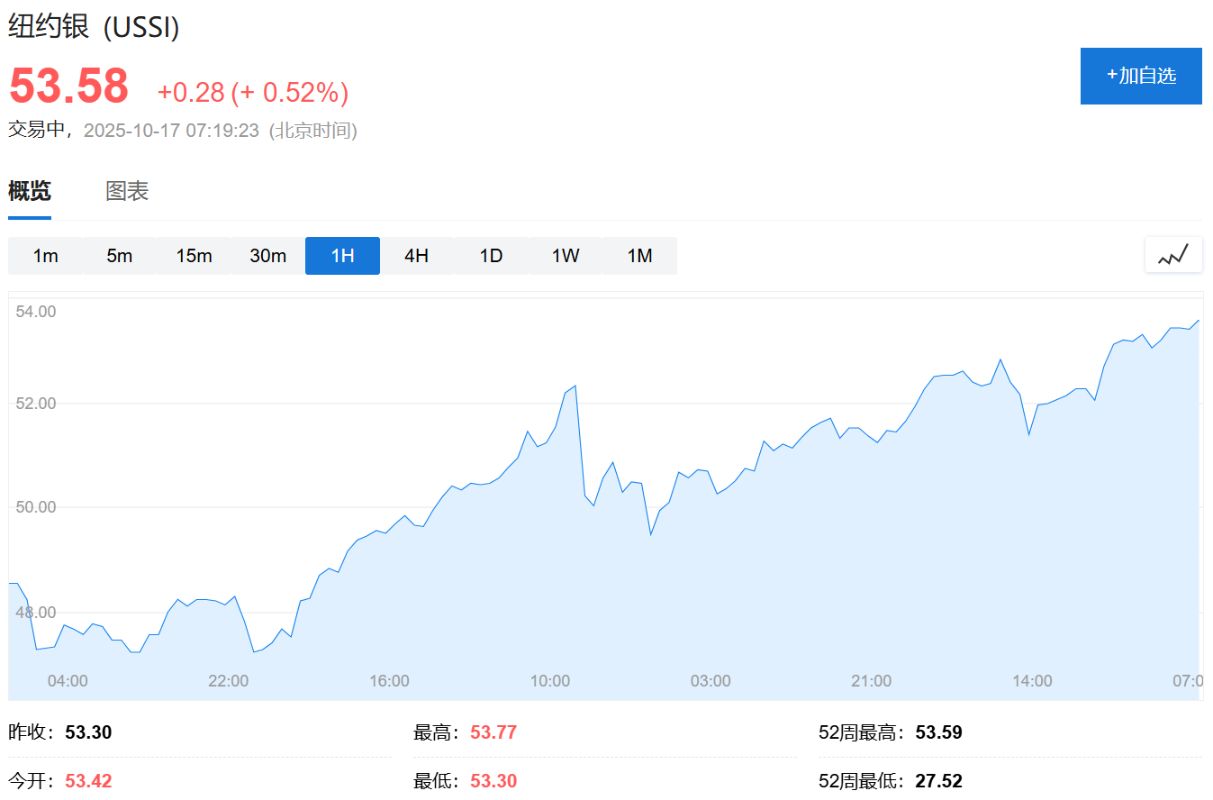Switch to the 图表 tab
Screen dimensions: 1213x800
click(x=127, y=191)
